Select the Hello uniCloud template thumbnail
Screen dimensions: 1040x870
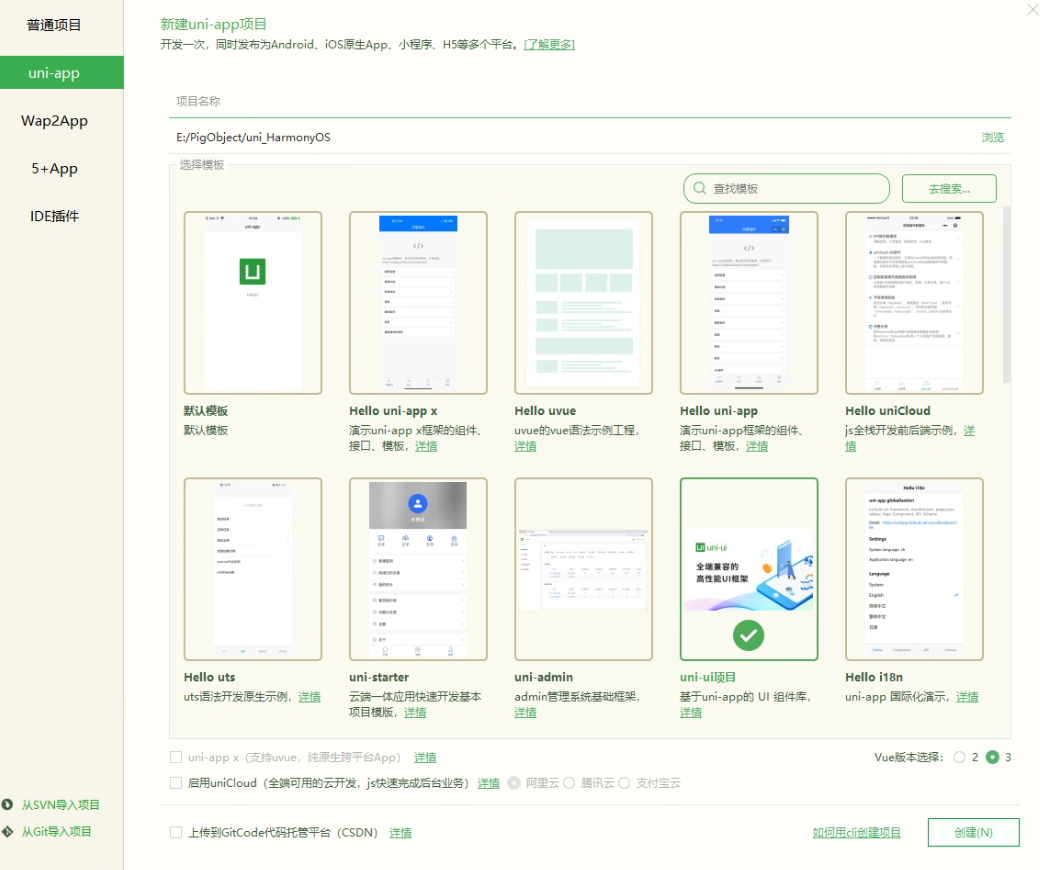[914, 303]
